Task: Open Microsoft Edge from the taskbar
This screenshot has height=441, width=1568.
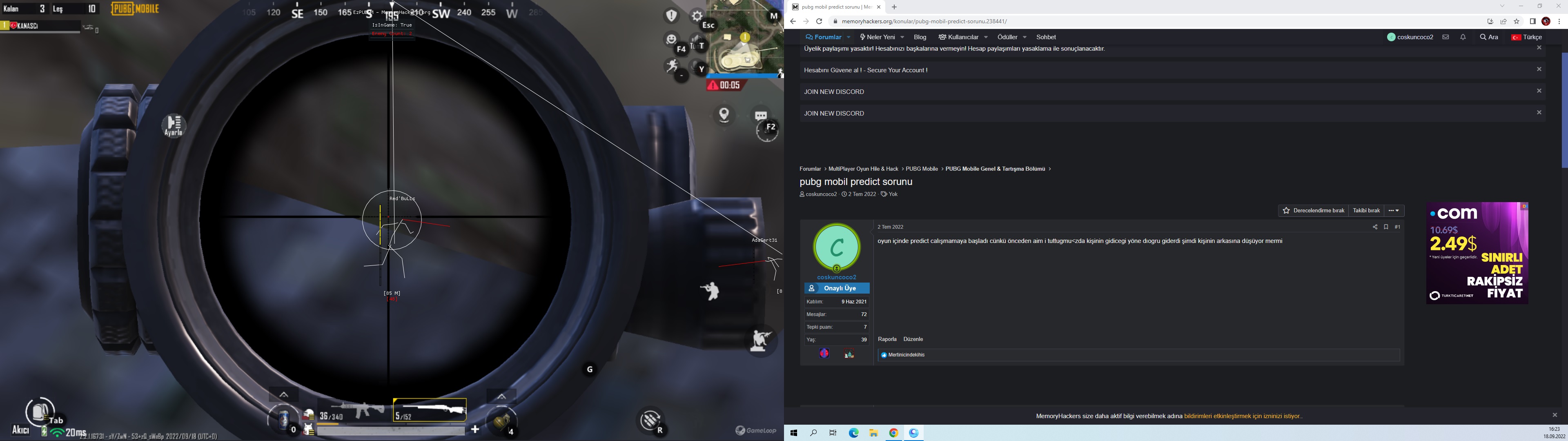Action: coord(853,433)
